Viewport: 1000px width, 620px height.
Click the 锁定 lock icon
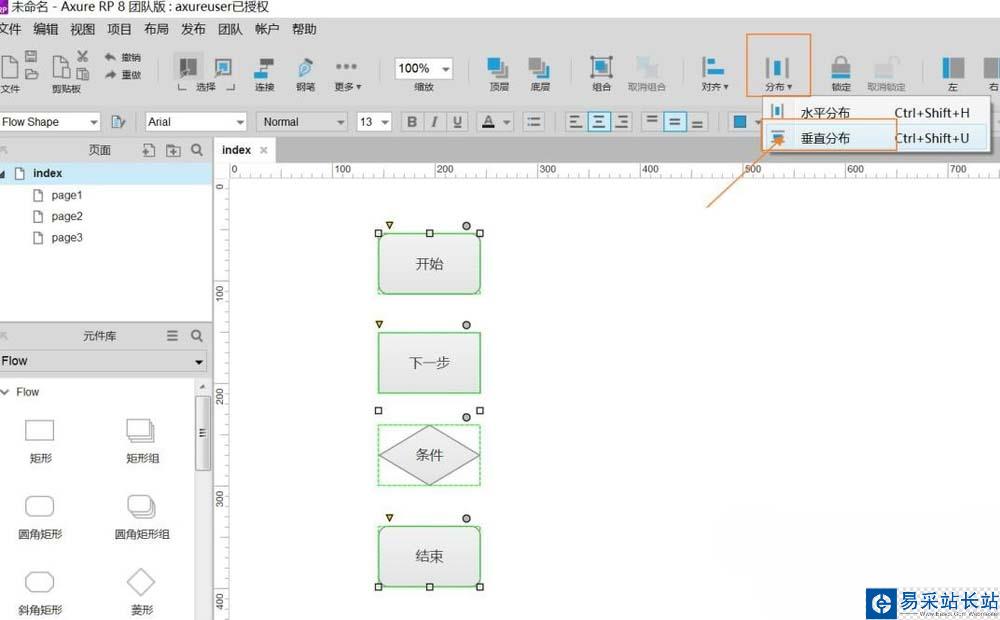[x=841, y=72]
